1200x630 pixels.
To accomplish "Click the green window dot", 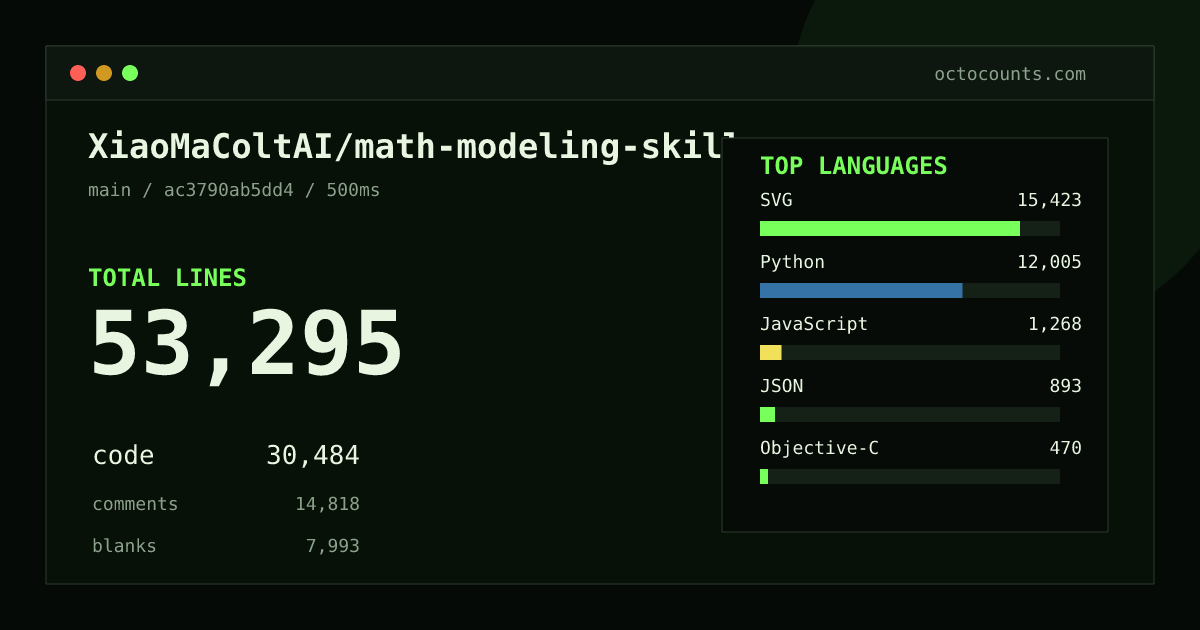I will (130, 73).
